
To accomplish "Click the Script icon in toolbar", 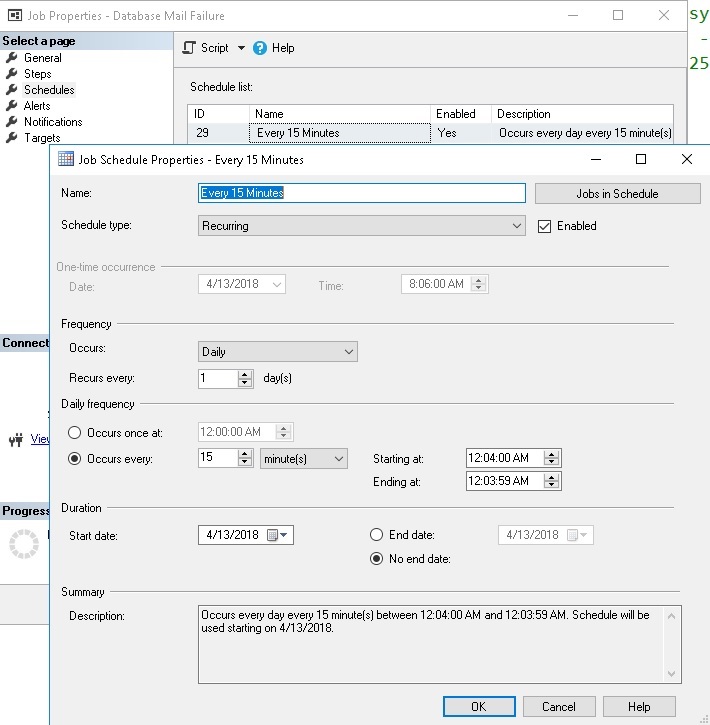I will [x=189, y=48].
